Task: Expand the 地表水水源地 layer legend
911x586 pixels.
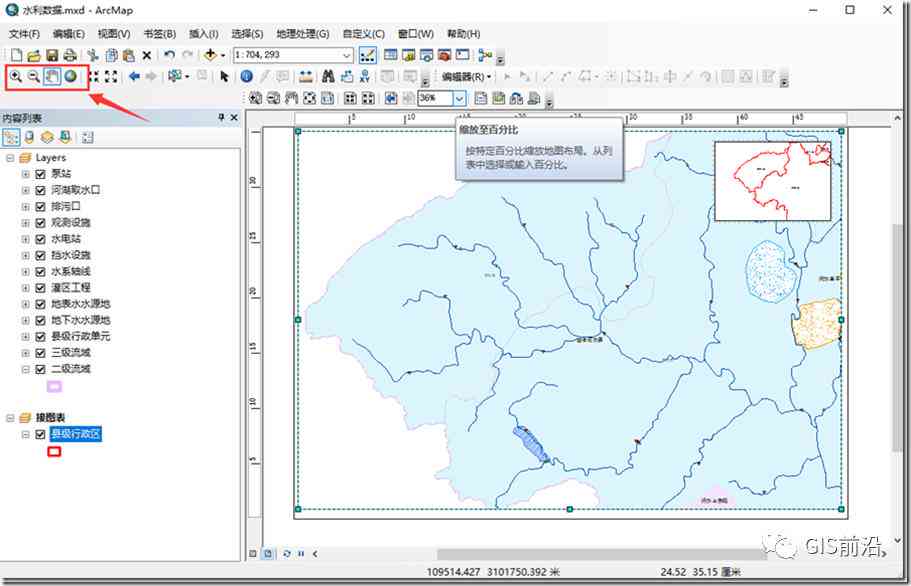Action: (x=26, y=304)
